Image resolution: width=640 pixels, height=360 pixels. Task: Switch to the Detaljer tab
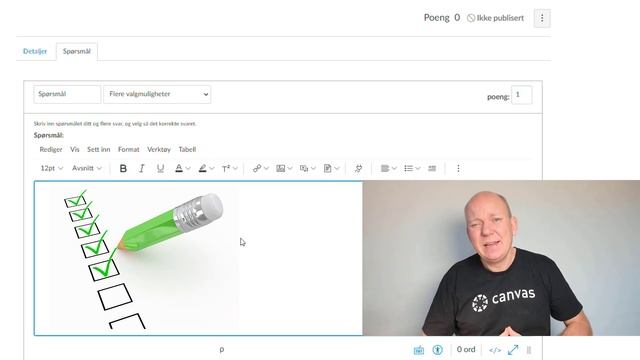(x=35, y=51)
